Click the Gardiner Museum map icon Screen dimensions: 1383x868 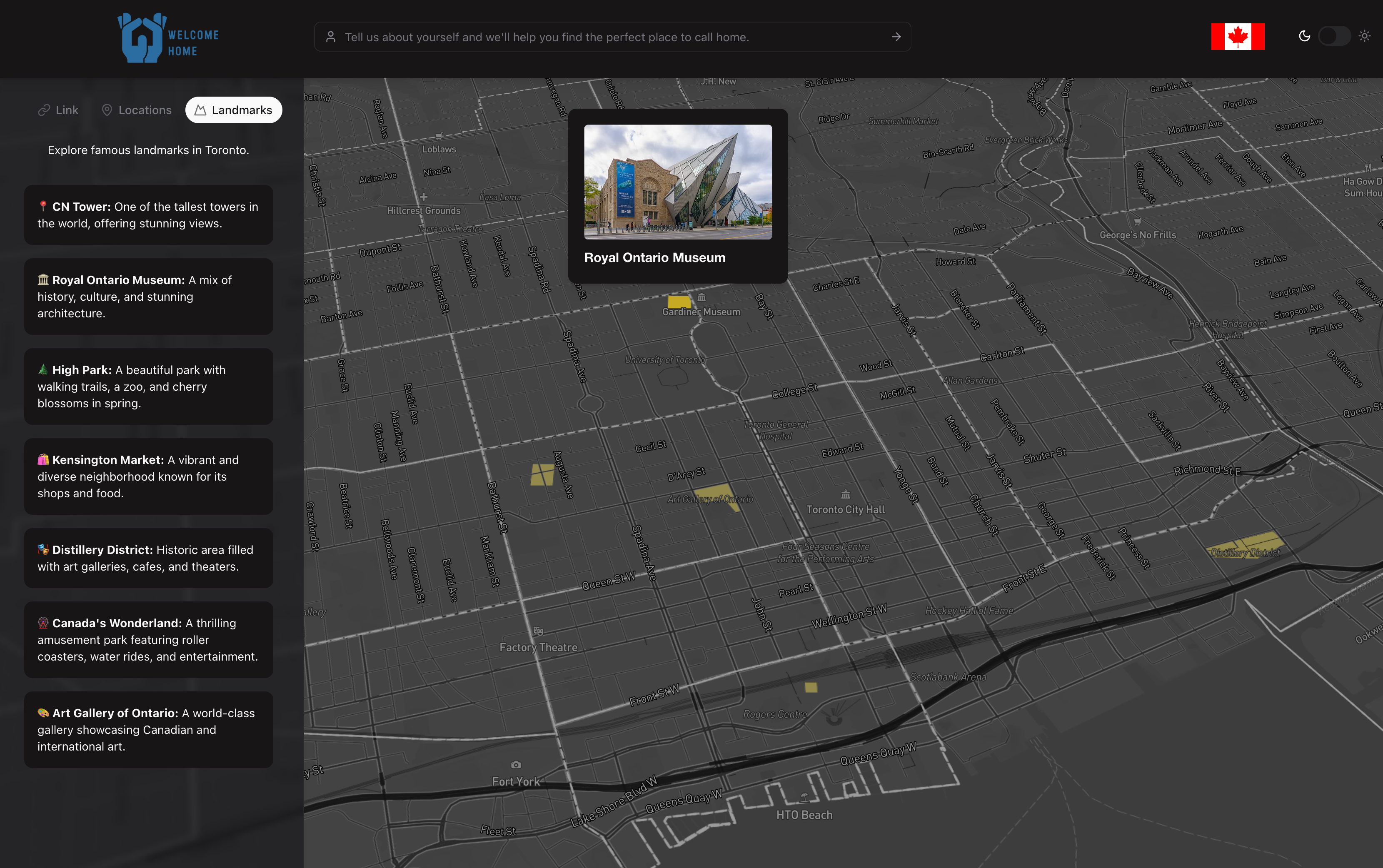pos(701,297)
